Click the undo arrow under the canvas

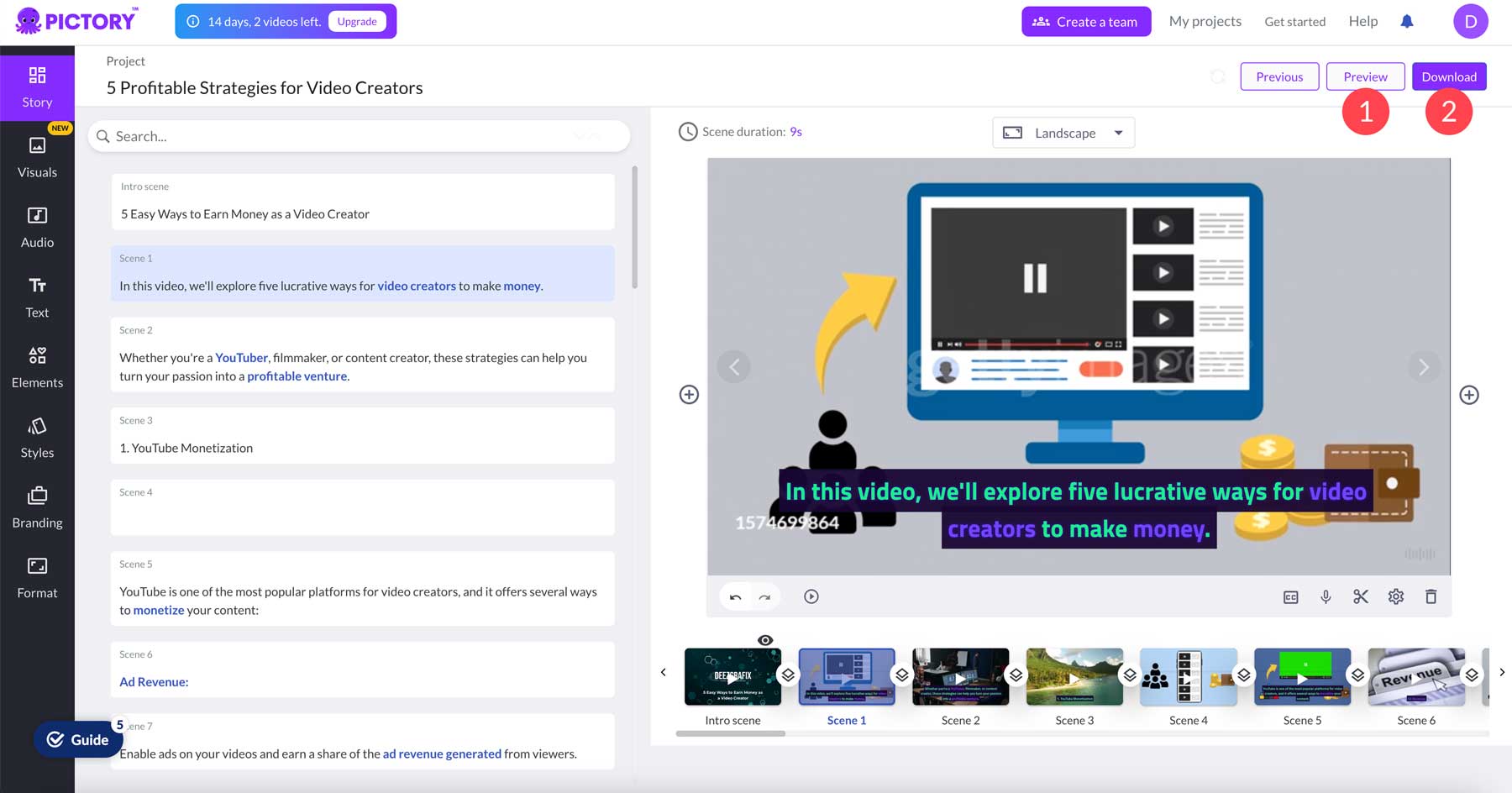(734, 596)
